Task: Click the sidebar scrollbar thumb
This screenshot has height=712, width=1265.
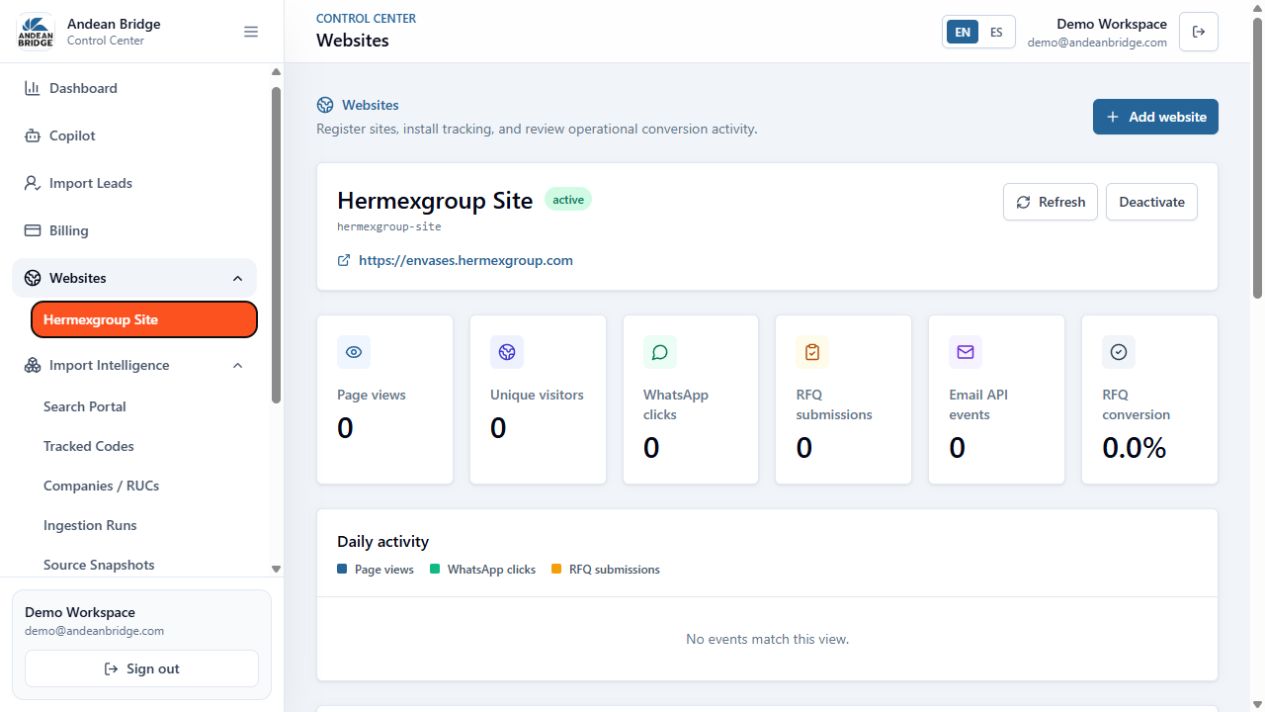Action: pyautogui.click(x=276, y=245)
